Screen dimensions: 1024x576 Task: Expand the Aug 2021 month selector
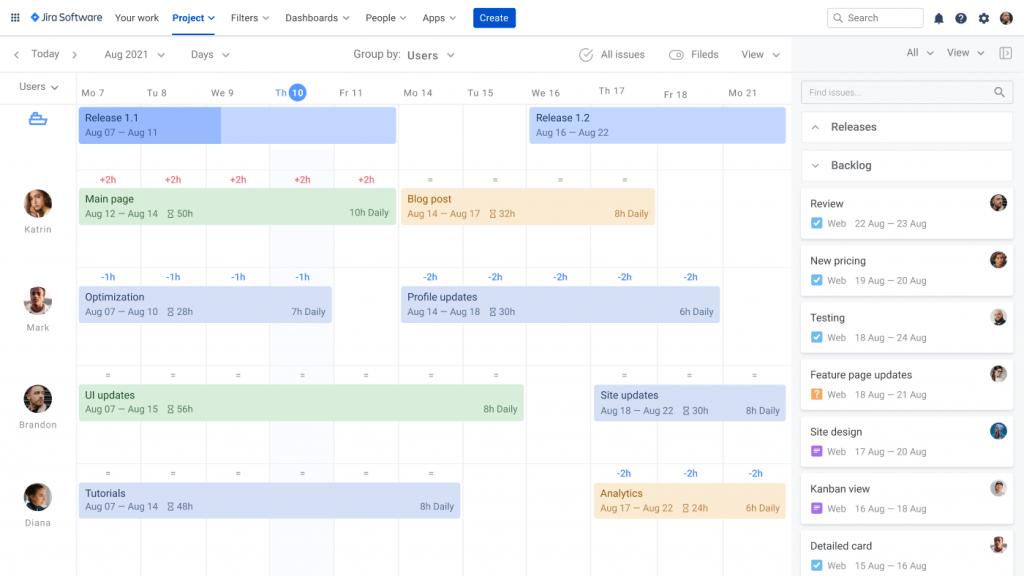(x=133, y=54)
